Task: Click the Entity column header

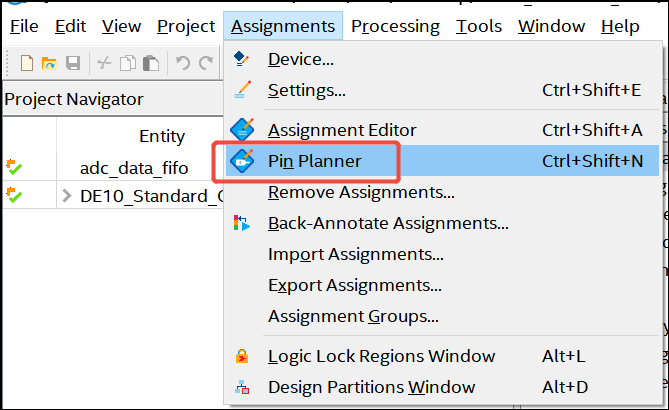Action: click(162, 136)
